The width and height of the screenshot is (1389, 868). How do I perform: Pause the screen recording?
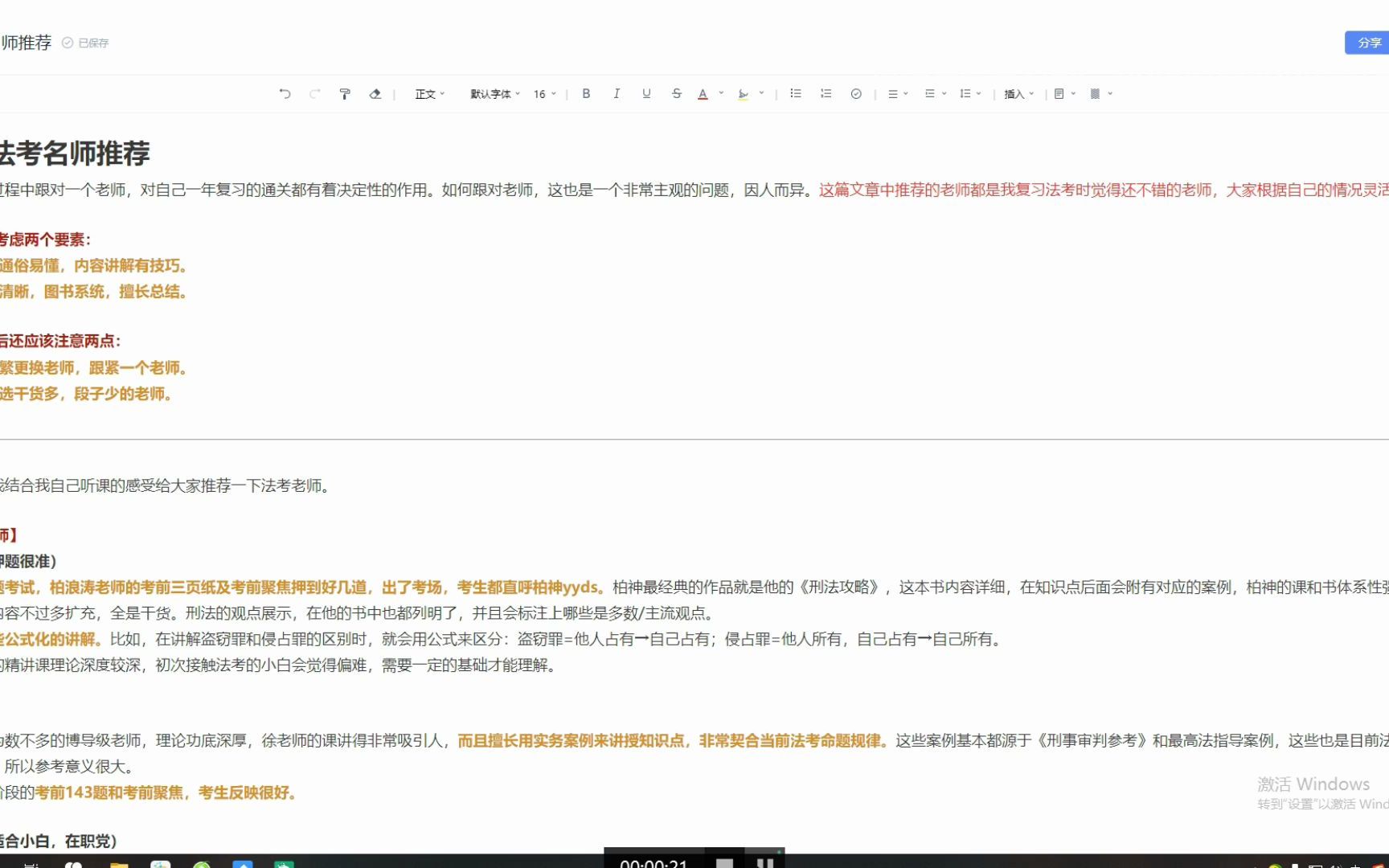[765, 862]
